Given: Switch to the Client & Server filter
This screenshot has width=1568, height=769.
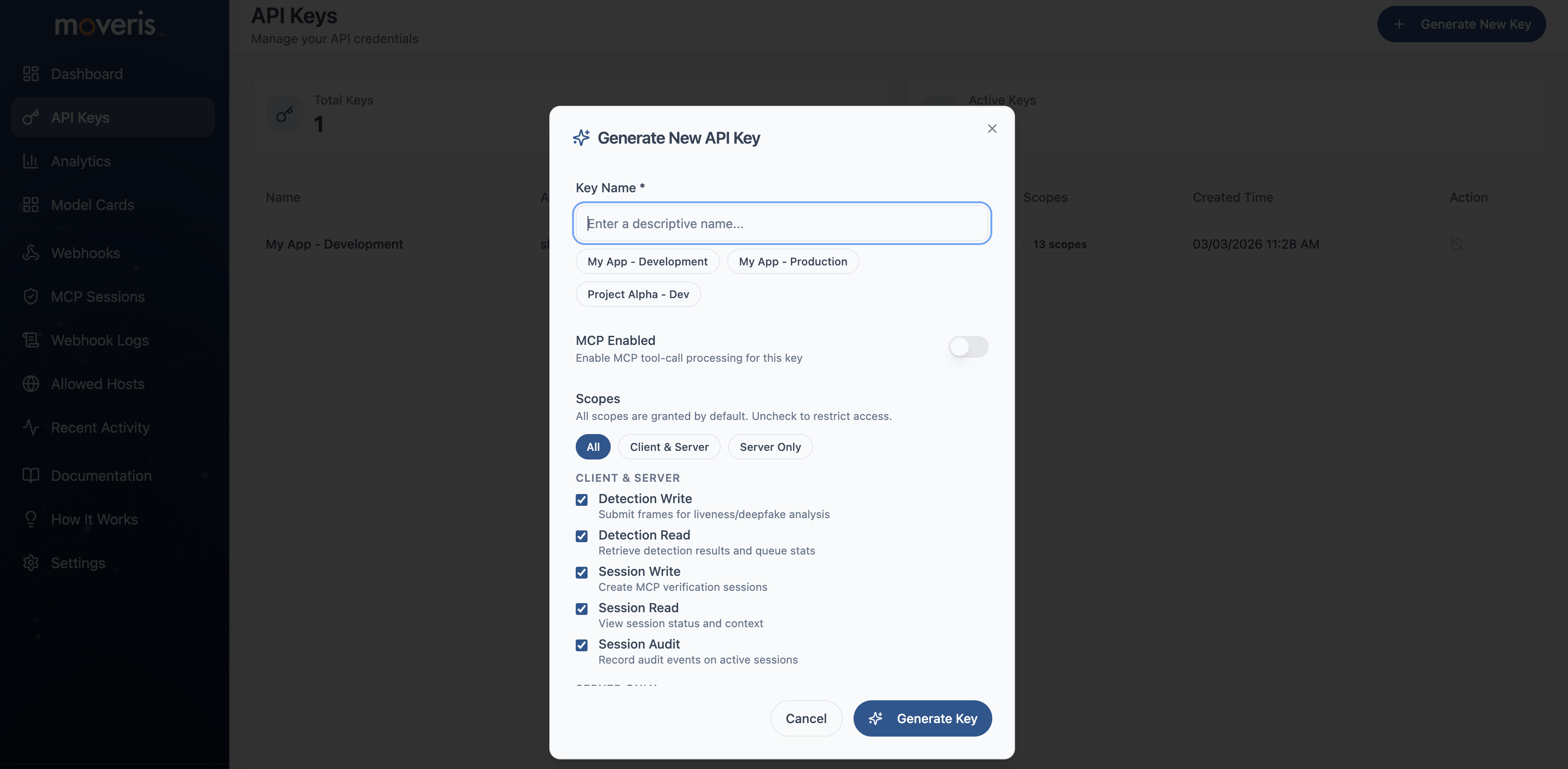Looking at the screenshot, I should click(669, 447).
